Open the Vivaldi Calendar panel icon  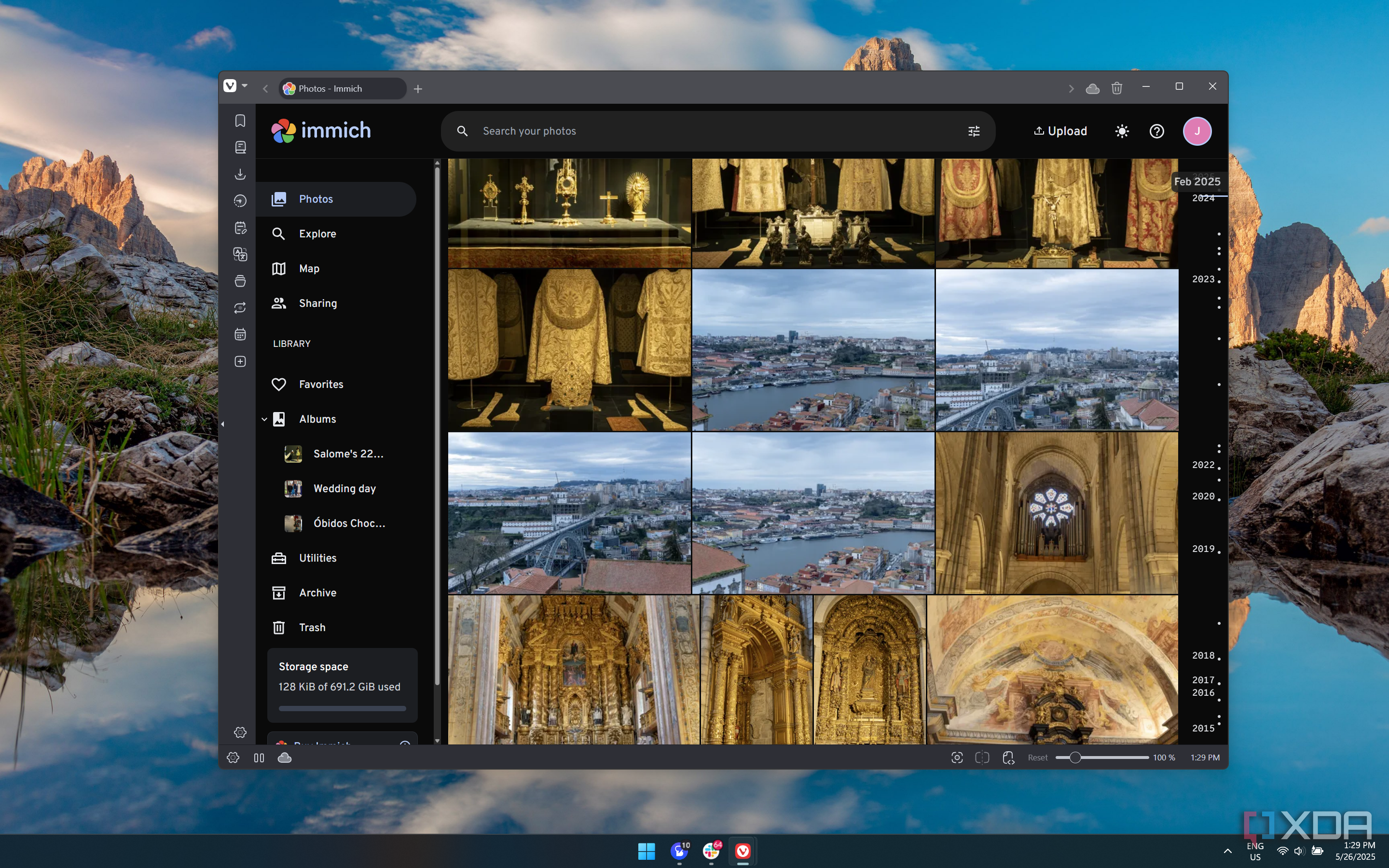[240, 335]
